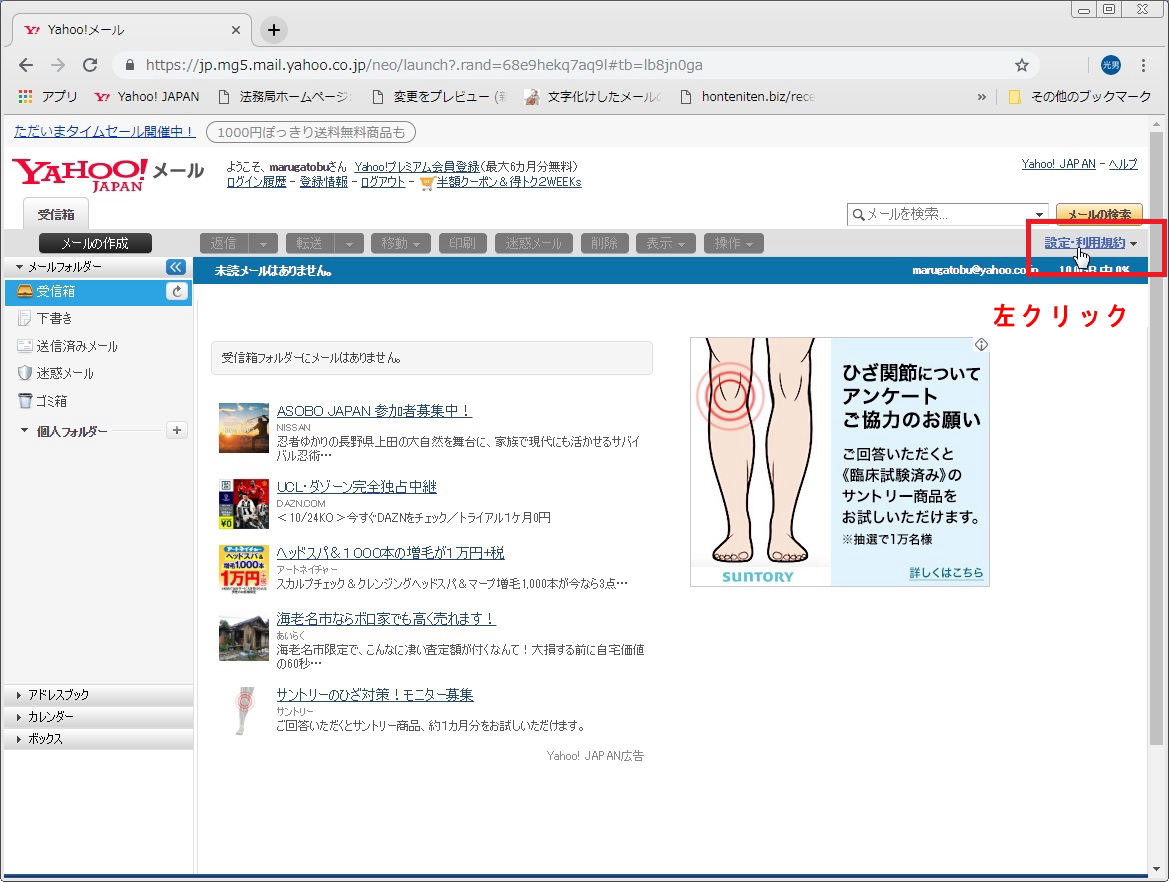
Task: Open the ASOBO JAPAN ad thumbnail
Action: point(244,428)
